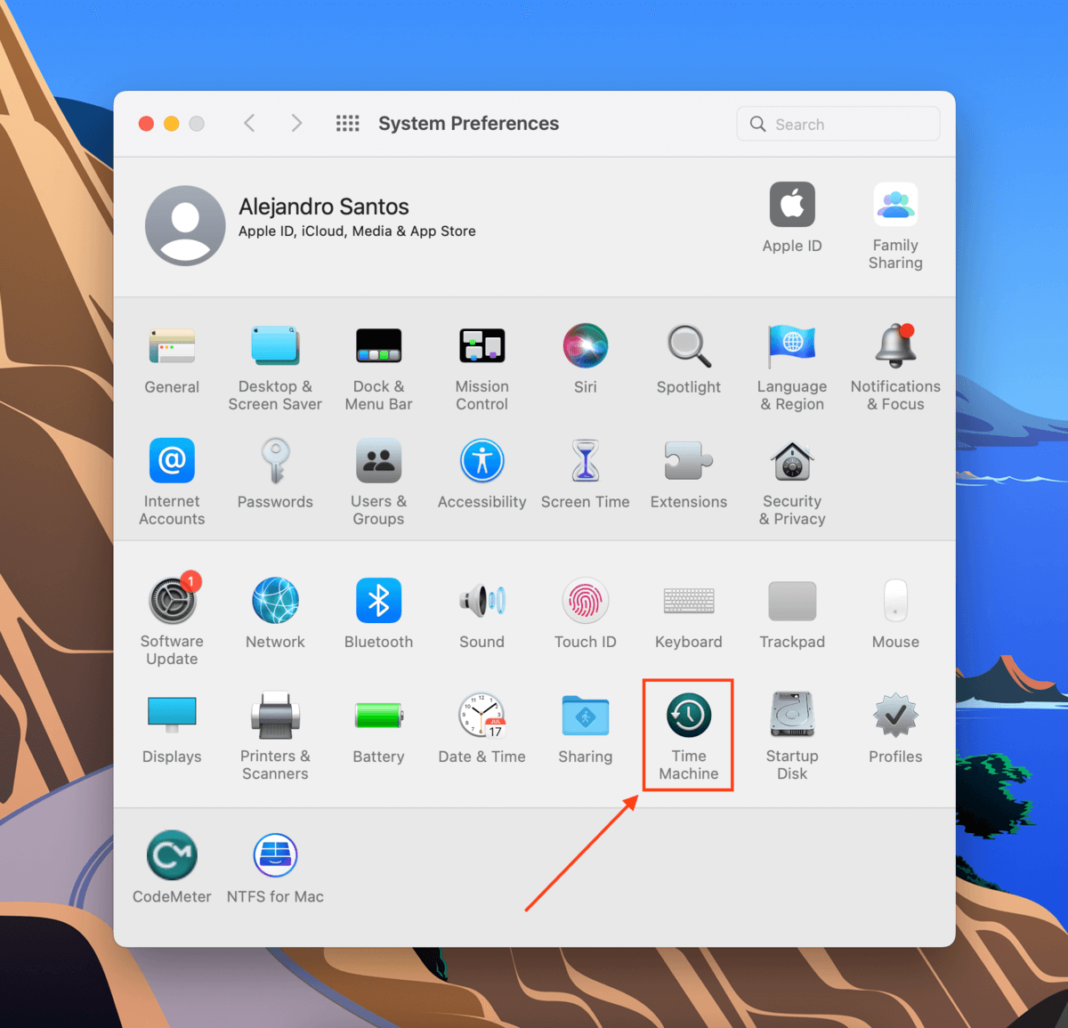Click the Alejandro Santos profile avatar
This screenshot has height=1028, width=1068.
pyautogui.click(x=185, y=225)
